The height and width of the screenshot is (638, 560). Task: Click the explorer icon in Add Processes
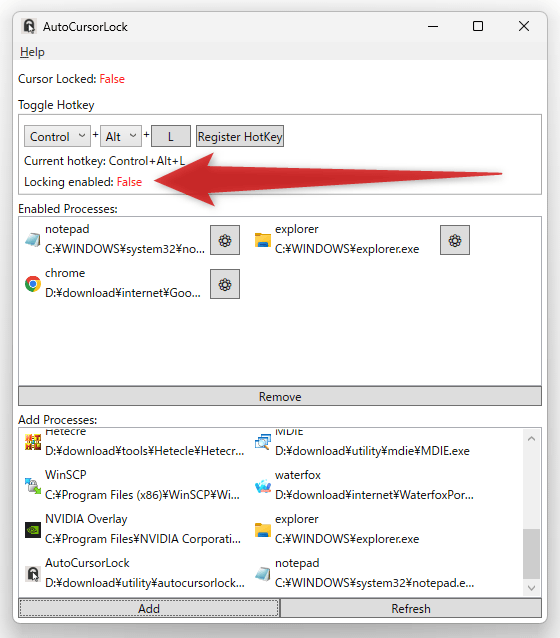(x=262, y=530)
